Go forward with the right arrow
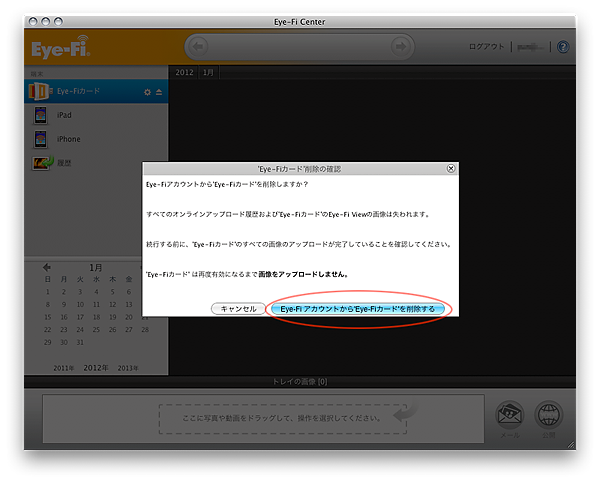The height and width of the screenshot is (491, 600). click(401, 47)
